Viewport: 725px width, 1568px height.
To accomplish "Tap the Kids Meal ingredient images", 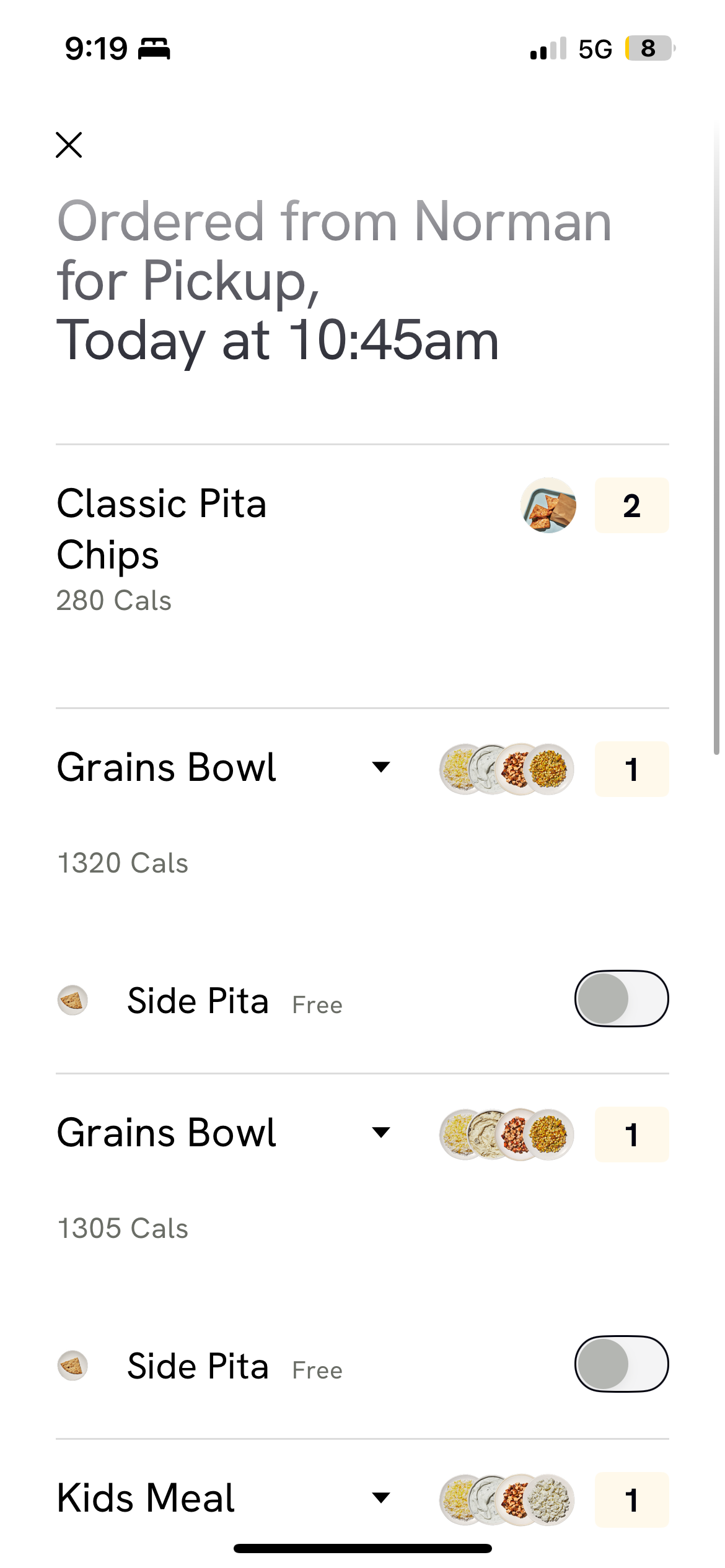I will click(506, 1500).
